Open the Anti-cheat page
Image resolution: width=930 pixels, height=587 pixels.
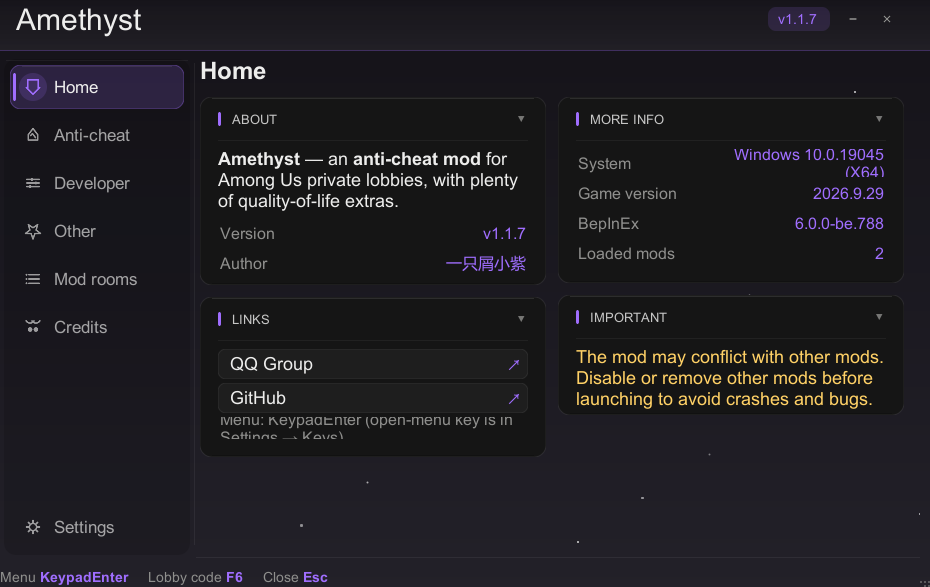pyautogui.click(x=97, y=135)
